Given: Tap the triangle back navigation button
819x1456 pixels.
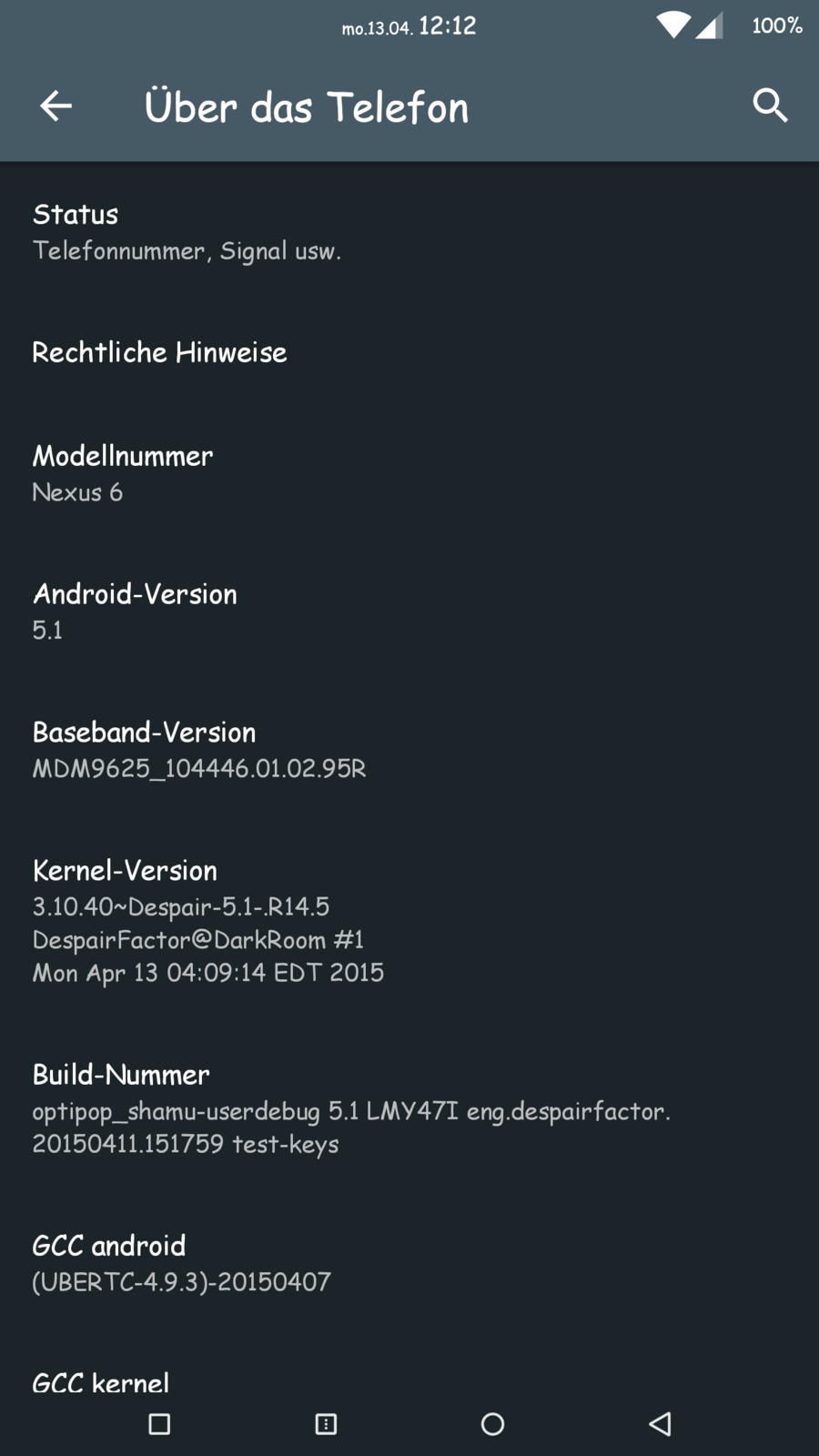Looking at the screenshot, I should pyautogui.click(x=661, y=1424).
